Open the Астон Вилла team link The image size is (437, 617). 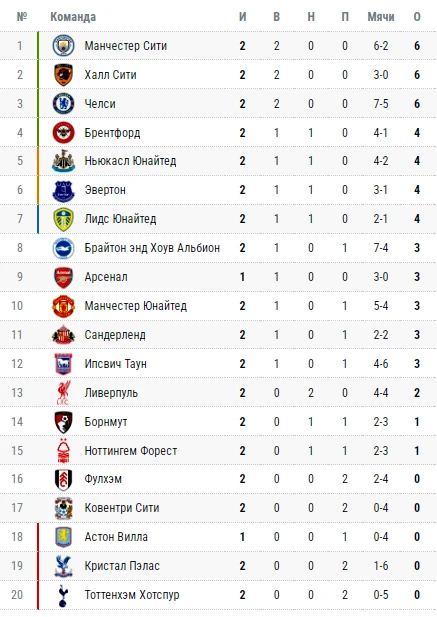[x=116, y=537]
